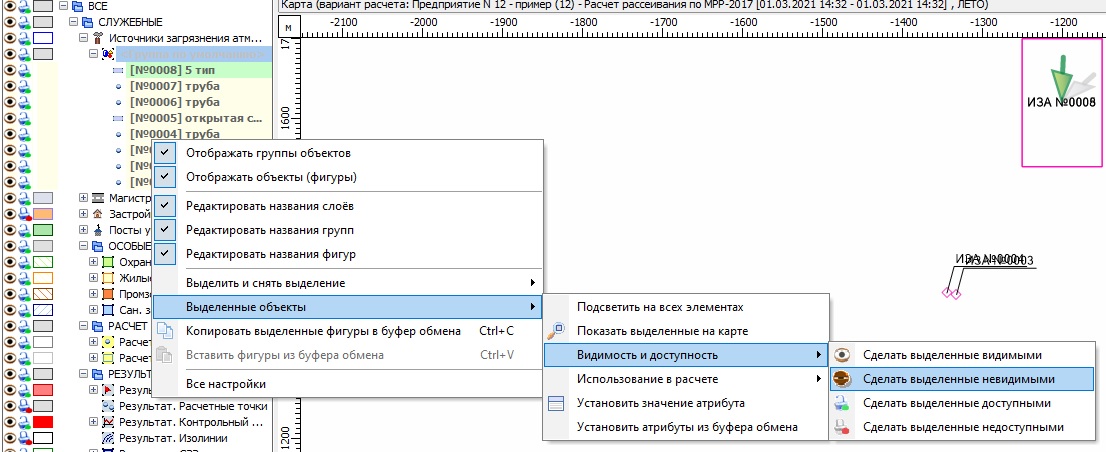1106x452 pixels.
Task: Select 'Подсветить на всех элементах'
Action: pyautogui.click(x=660, y=306)
